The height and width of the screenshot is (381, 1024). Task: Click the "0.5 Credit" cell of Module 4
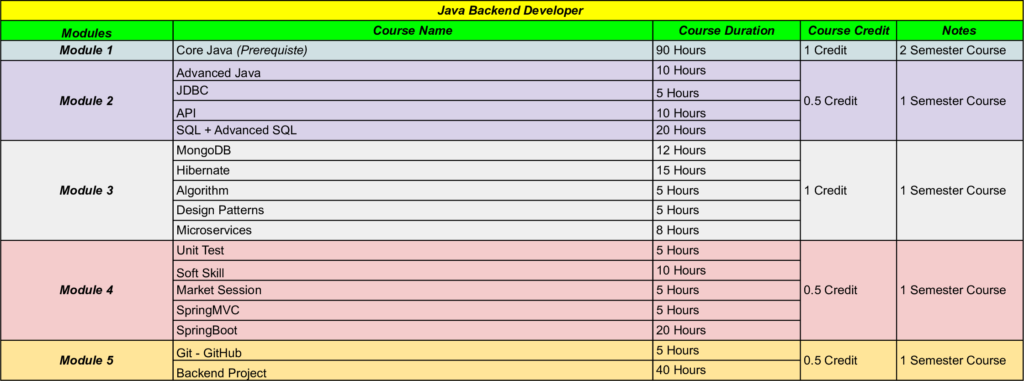click(x=848, y=290)
